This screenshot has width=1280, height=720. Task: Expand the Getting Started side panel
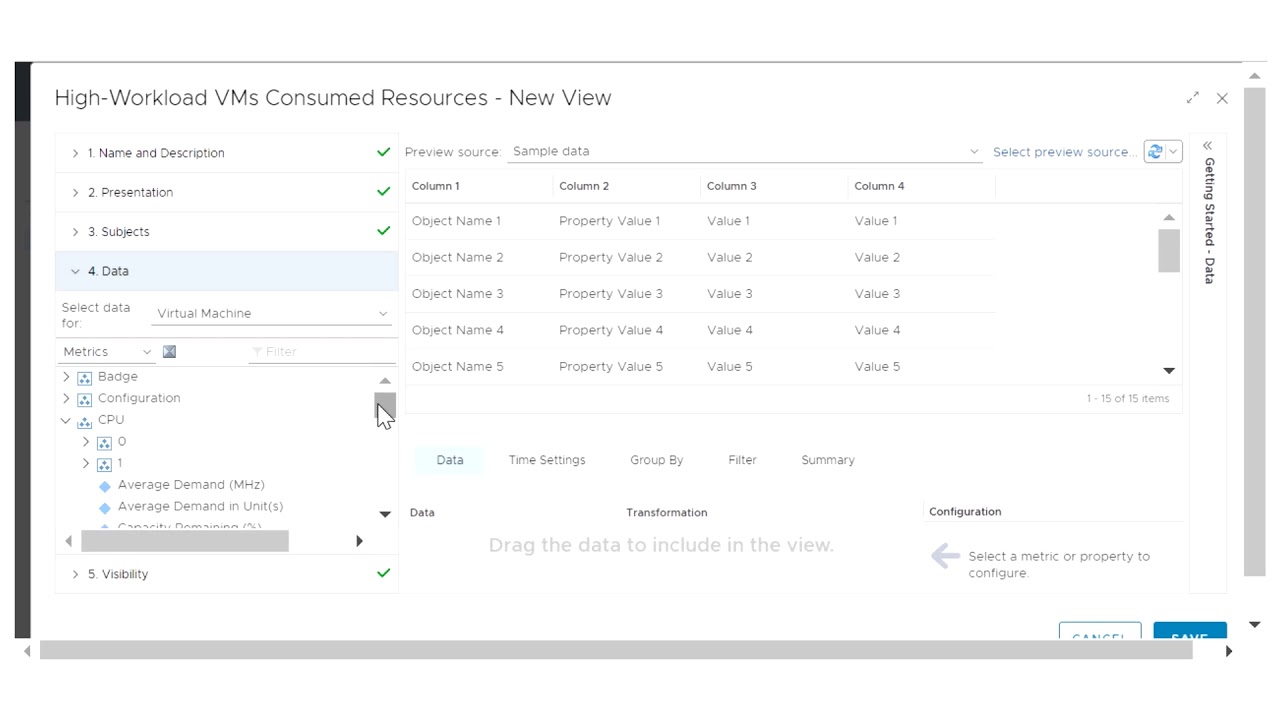(1207, 146)
